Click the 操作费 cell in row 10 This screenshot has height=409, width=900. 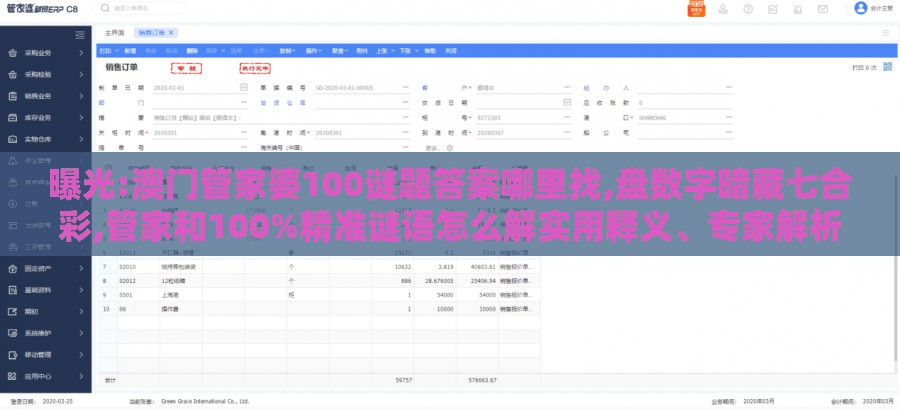(x=181, y=309)
